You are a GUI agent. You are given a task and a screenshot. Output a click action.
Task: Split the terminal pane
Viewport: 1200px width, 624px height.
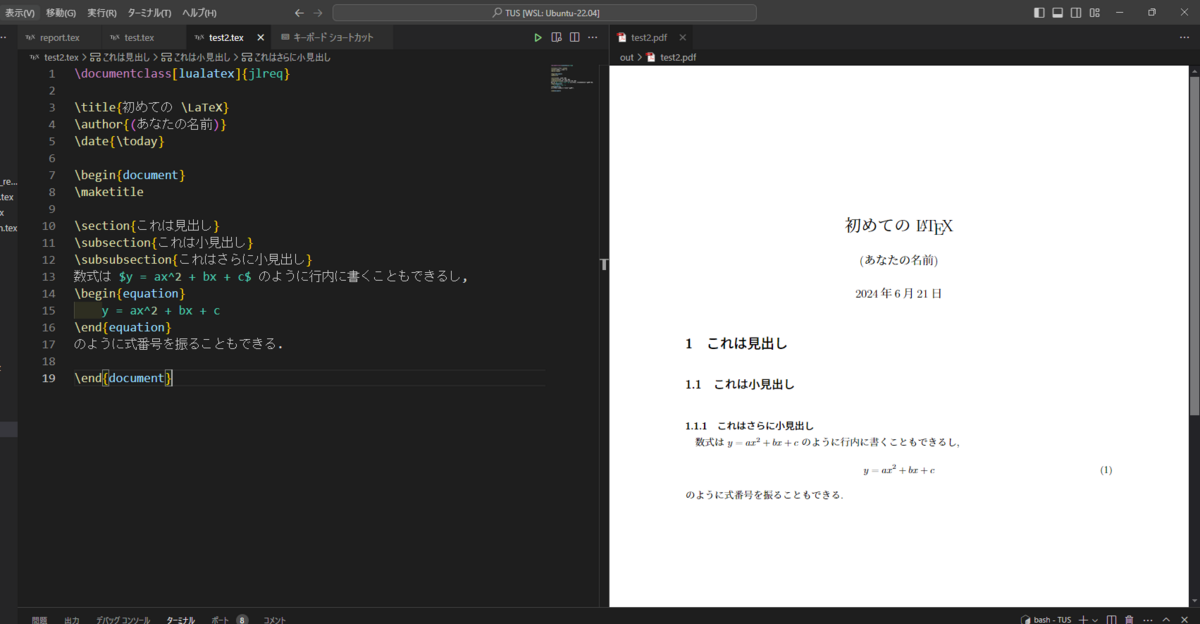pyautogui.click(x=1112, y=619)
